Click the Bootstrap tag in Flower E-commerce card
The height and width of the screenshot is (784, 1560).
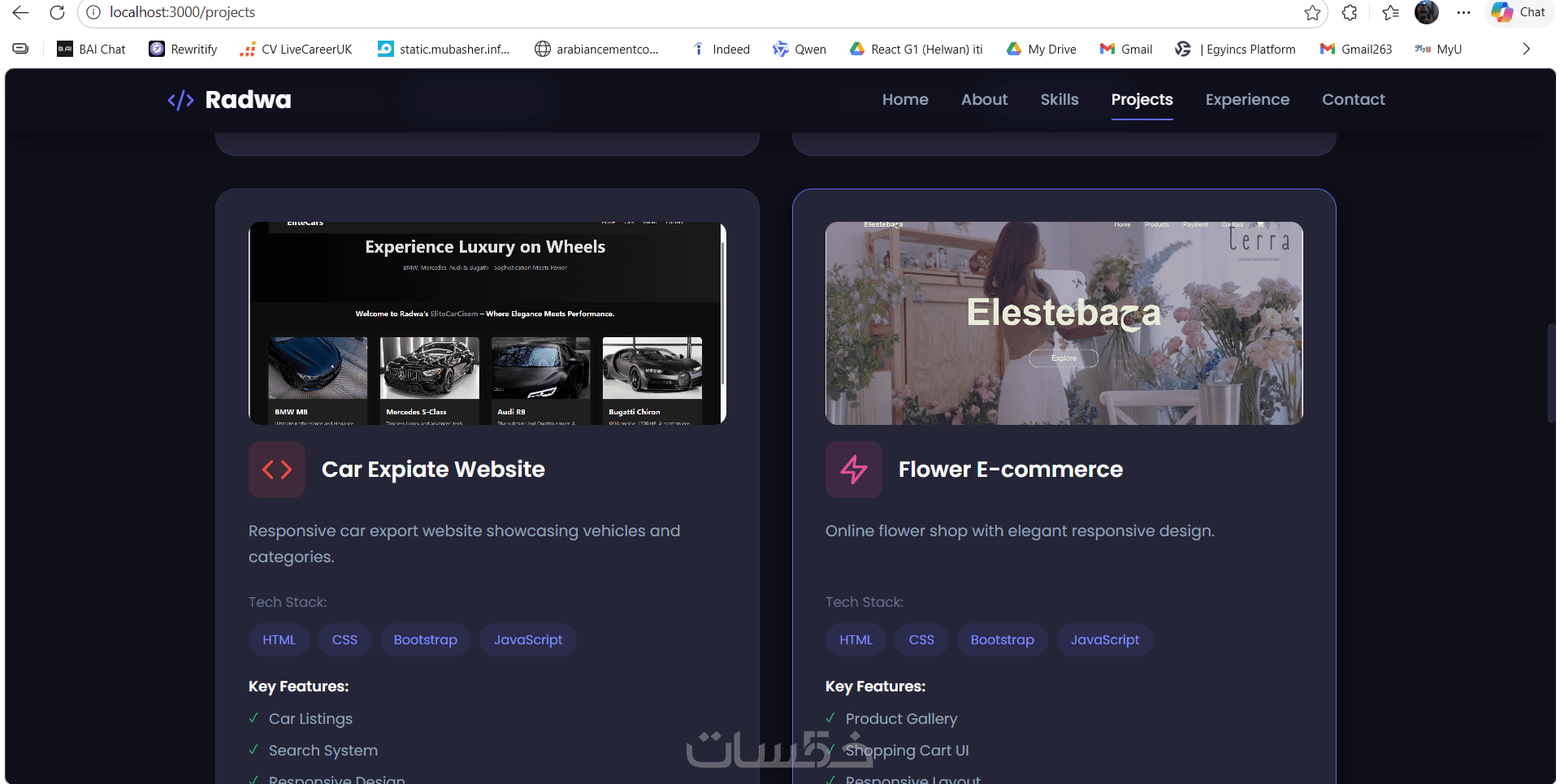[x=1003, y=639]
